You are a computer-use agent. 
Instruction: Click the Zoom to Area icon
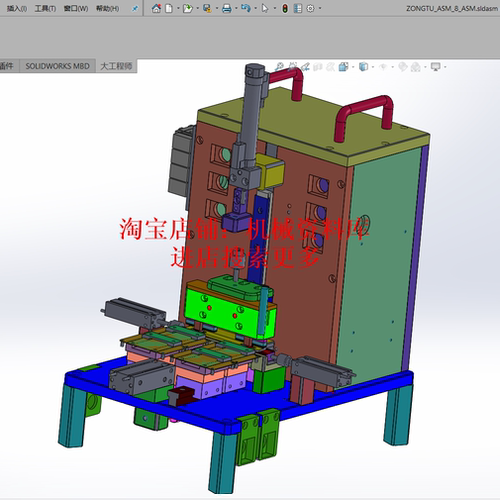click(292, 67)
